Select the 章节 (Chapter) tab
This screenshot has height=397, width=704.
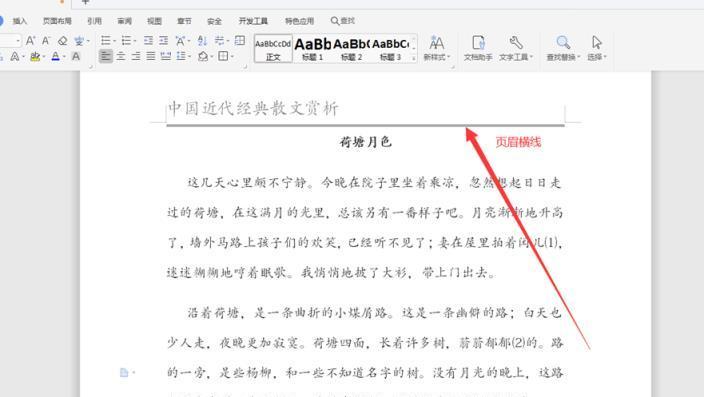coord(184,21)
